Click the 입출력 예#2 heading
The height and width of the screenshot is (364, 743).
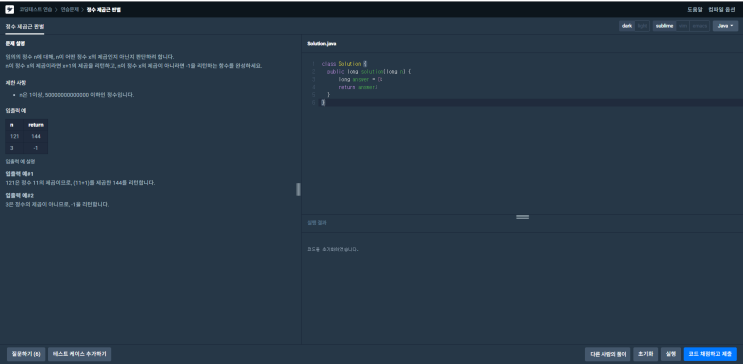(19, 195)
